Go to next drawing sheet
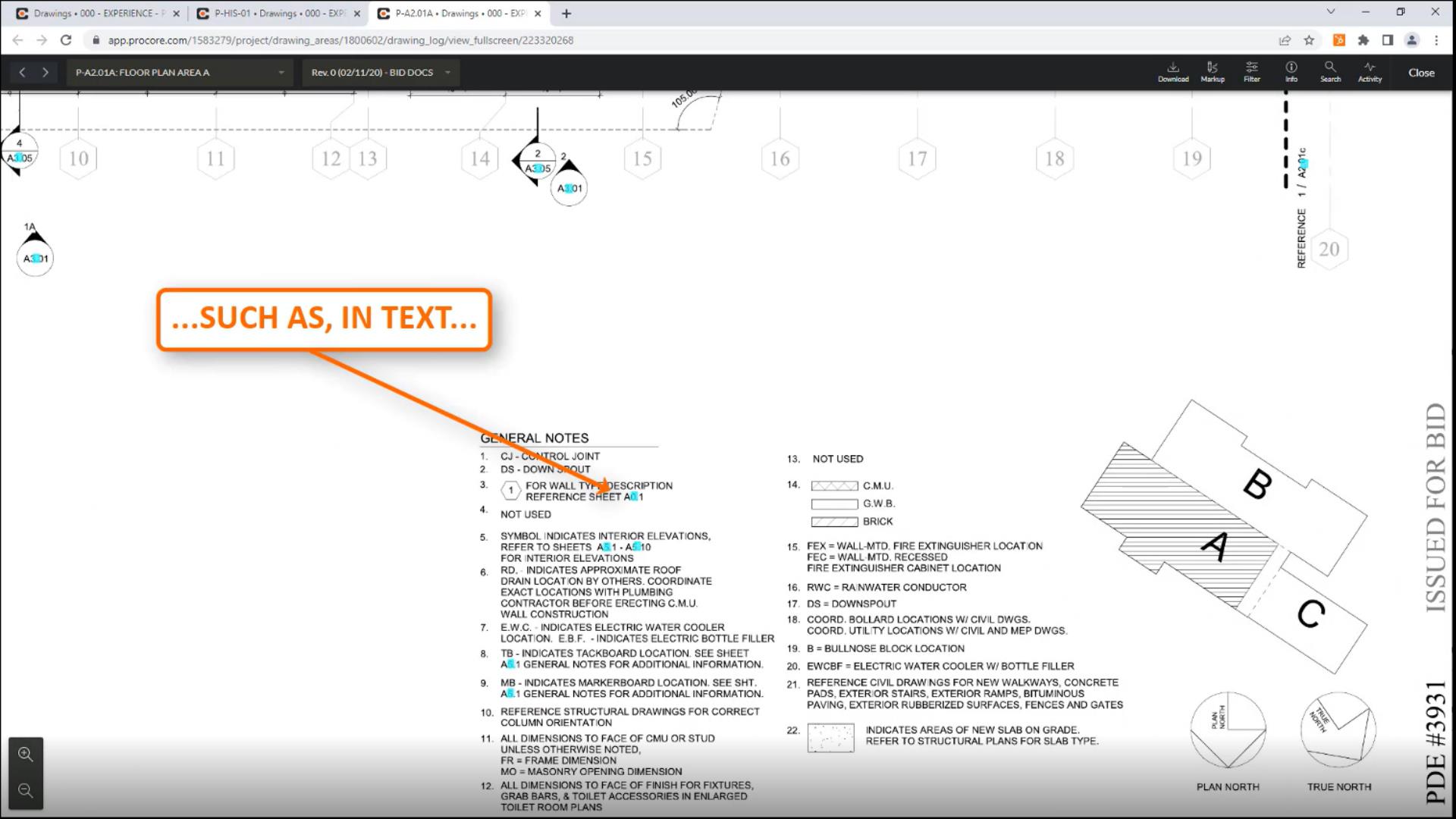This screenshot has height=819, width=1456. pyautogui.click(x=45, y=72)
